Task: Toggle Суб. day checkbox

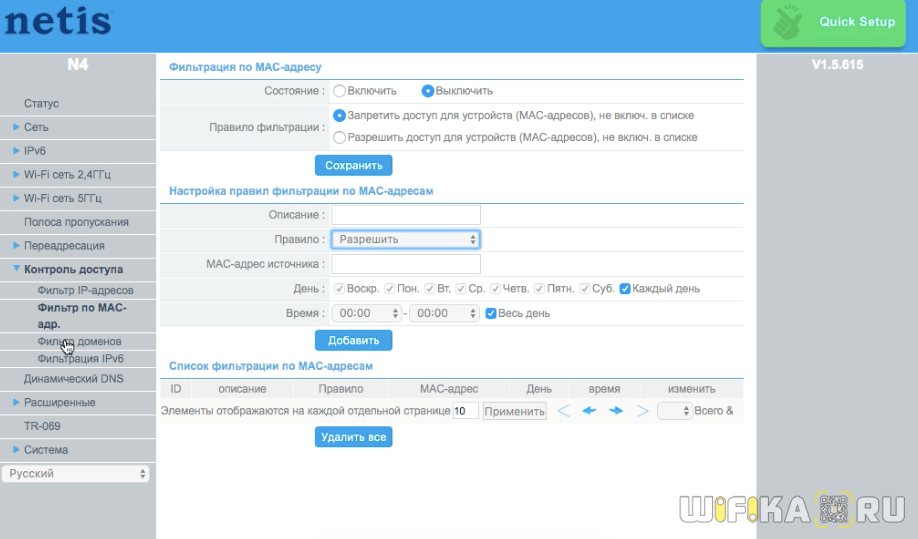Action: point(584,289)
